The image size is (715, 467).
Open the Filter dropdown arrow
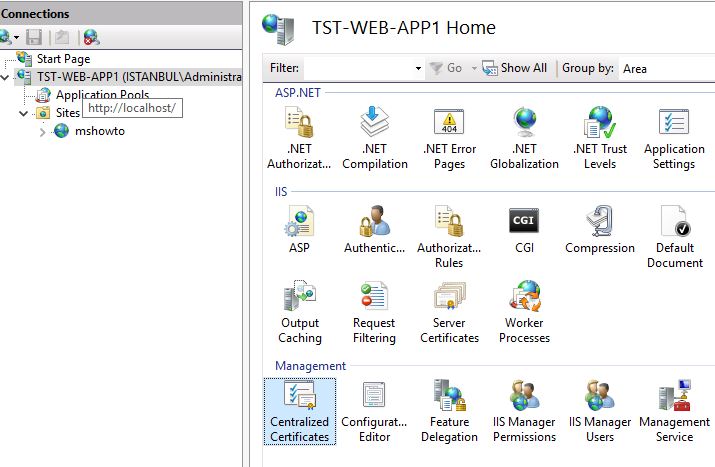[x=418, y=68]
